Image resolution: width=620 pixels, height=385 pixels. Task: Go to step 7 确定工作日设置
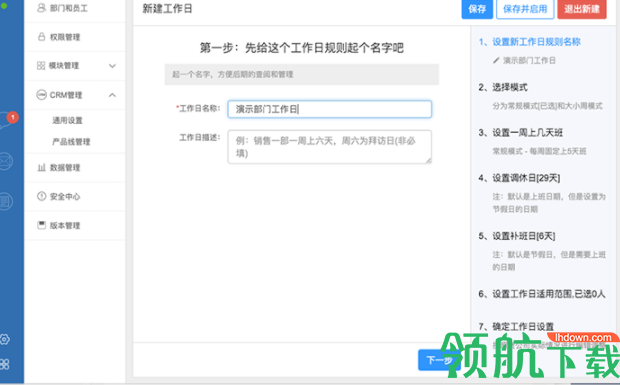coord(516,326)
